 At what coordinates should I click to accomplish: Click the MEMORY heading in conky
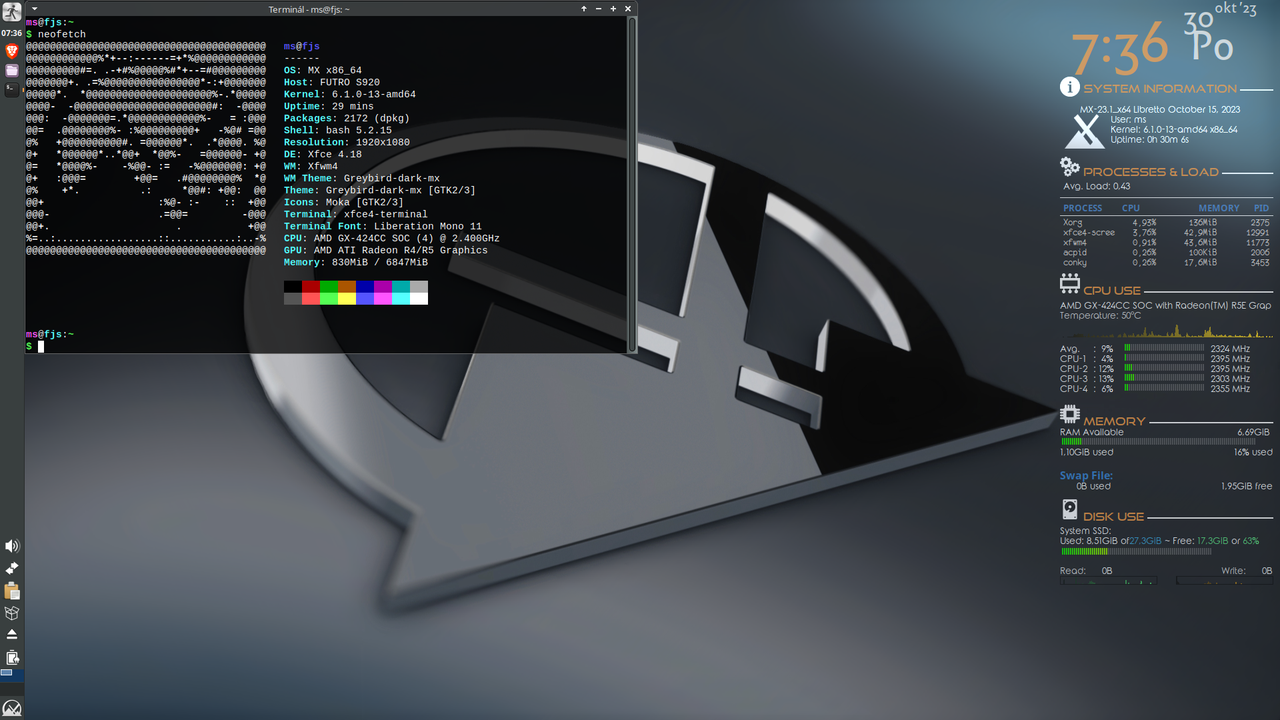[1114, 421]
